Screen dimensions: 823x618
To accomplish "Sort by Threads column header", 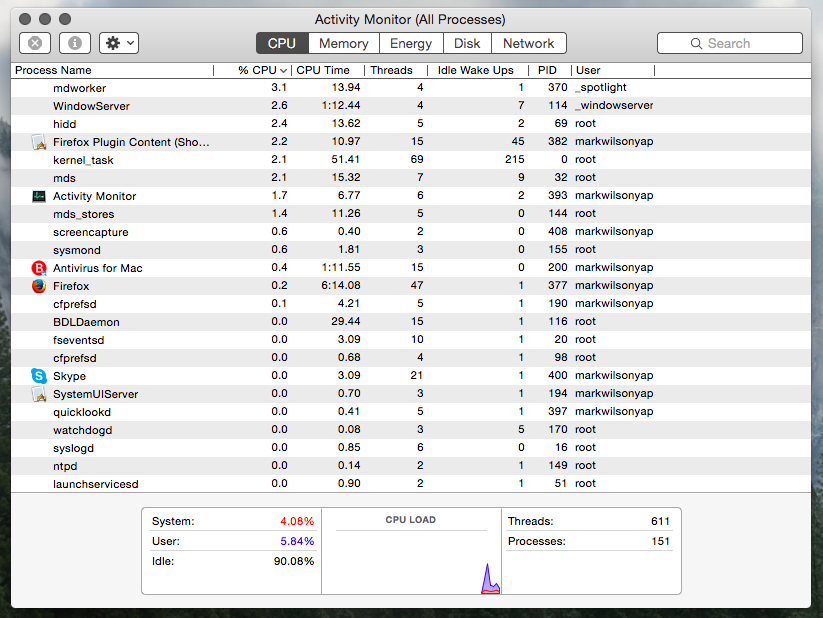I will (396, 70).
